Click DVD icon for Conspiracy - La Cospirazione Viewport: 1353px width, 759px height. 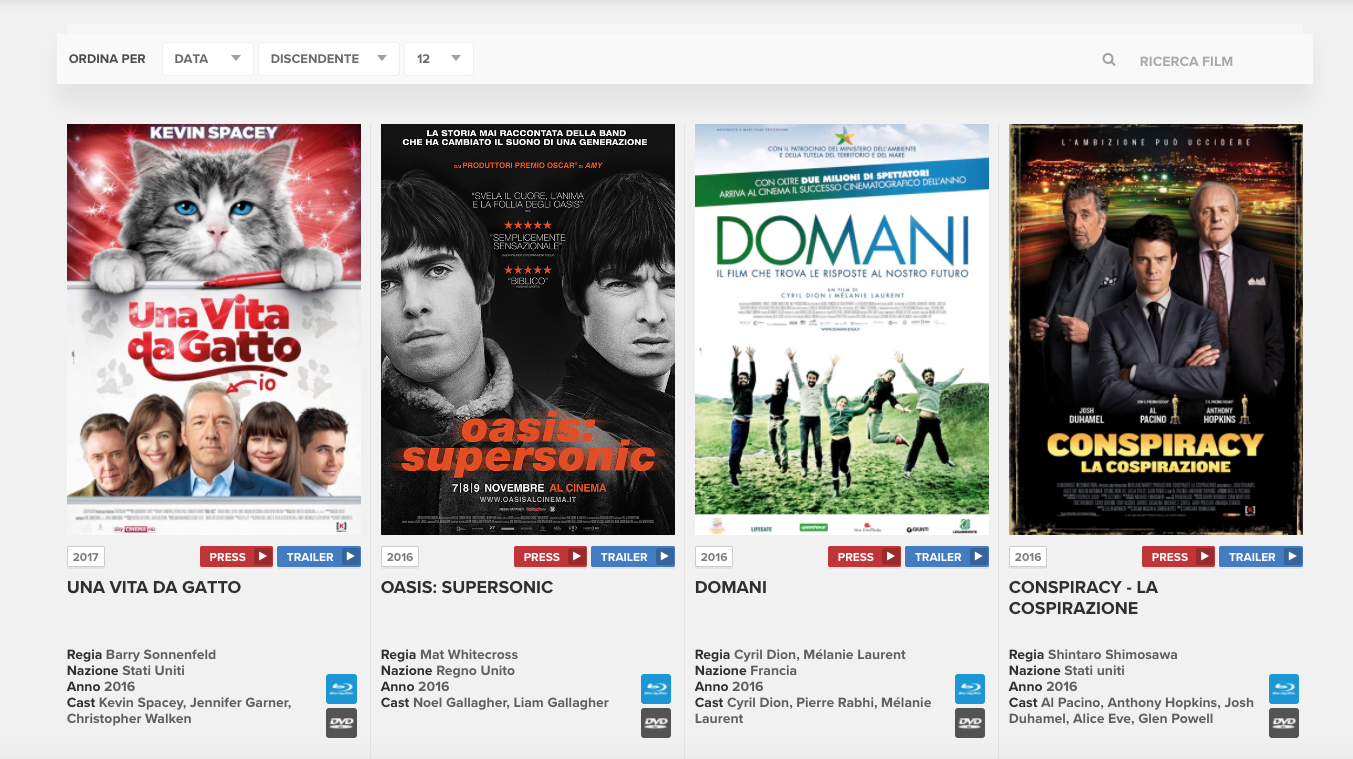pyautogui.click(x=1284, y=723)
